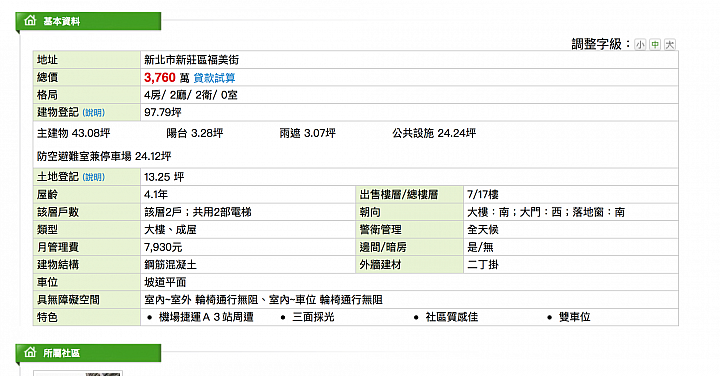Click the 7/17樓 floor value
Viewport: 720px width, 376px height.
click(x=483, y=195)
